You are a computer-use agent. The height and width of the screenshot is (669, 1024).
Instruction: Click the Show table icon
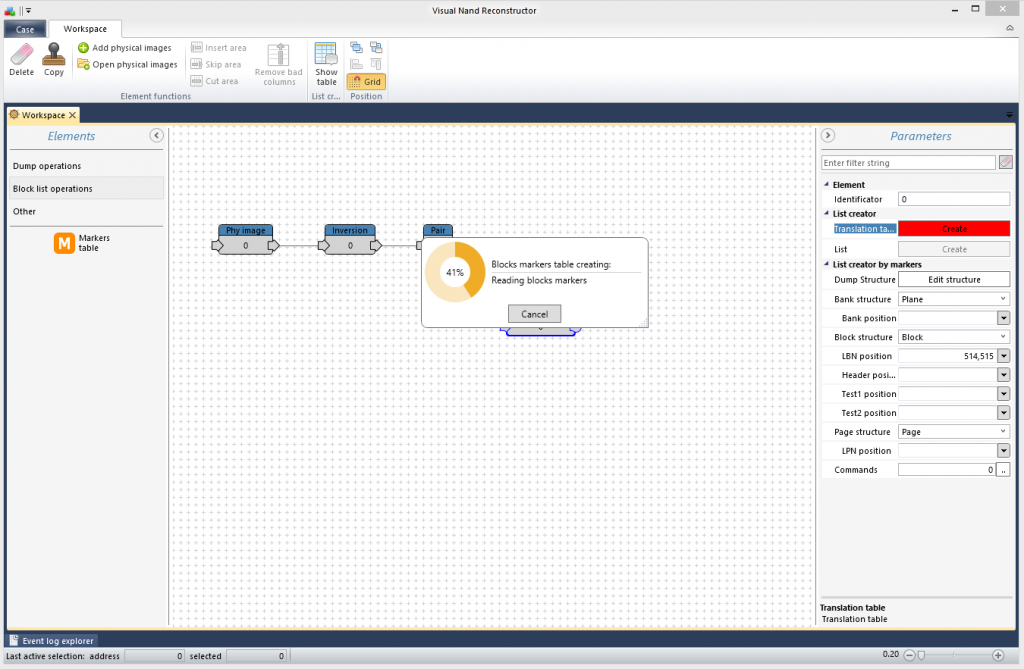click(326, 54)
